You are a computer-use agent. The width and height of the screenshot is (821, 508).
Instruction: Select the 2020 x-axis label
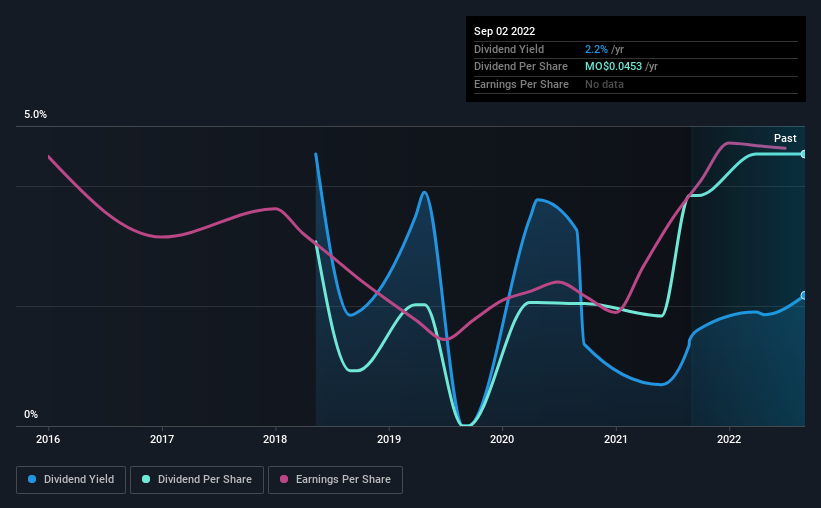coord(502,439)
